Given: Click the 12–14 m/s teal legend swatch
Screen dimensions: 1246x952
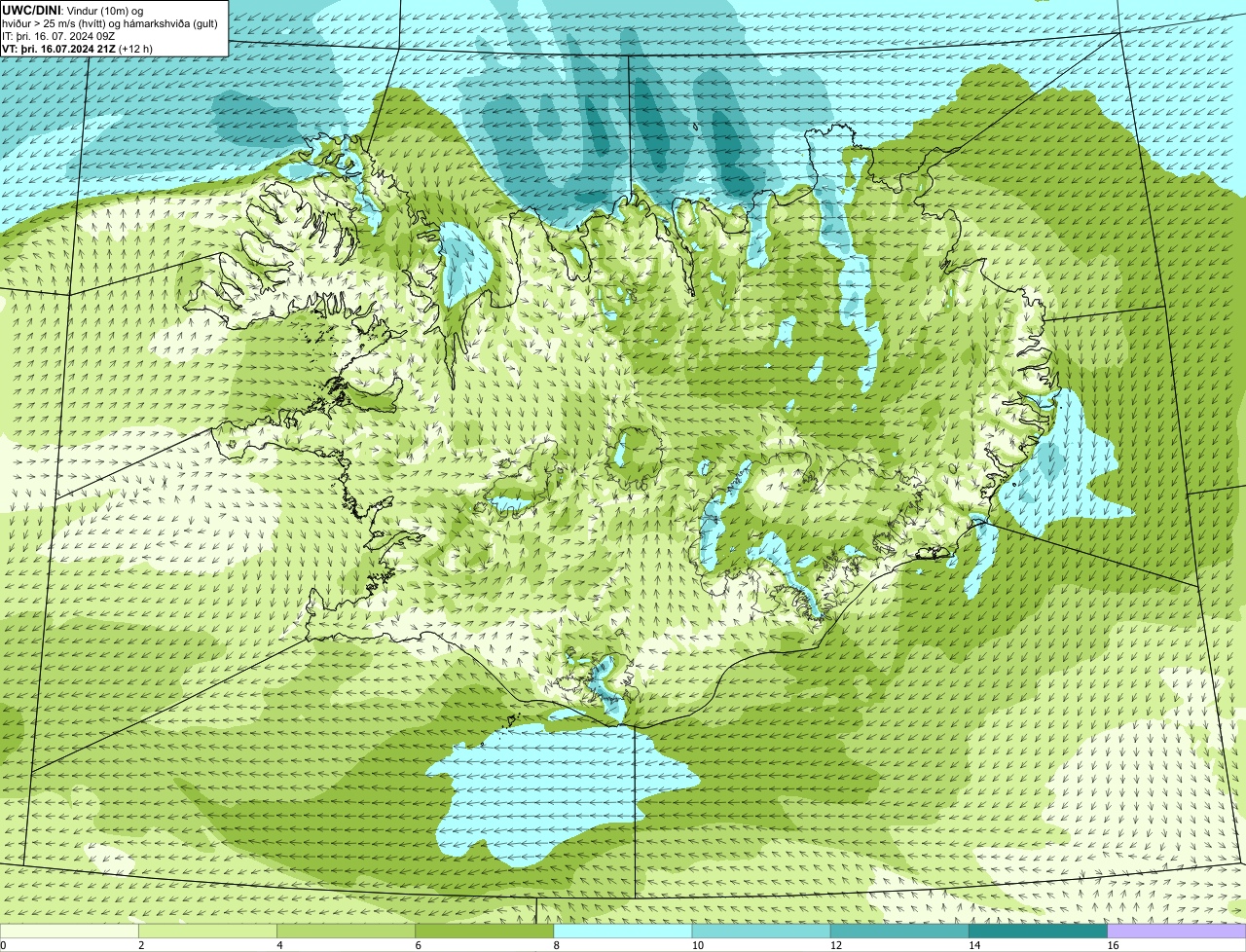Looking at the screenshot, I should click(x=899, y=932).
